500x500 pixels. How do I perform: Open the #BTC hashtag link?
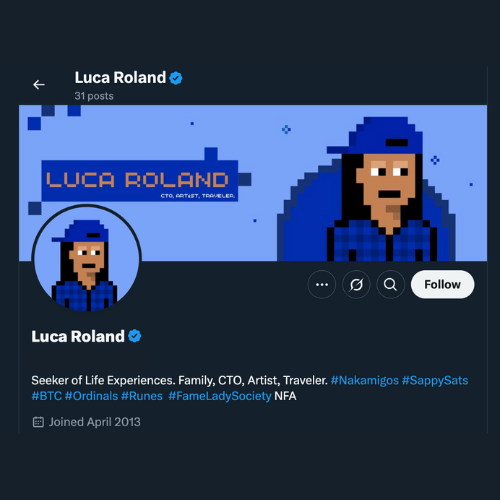click(x=47, y=396)
